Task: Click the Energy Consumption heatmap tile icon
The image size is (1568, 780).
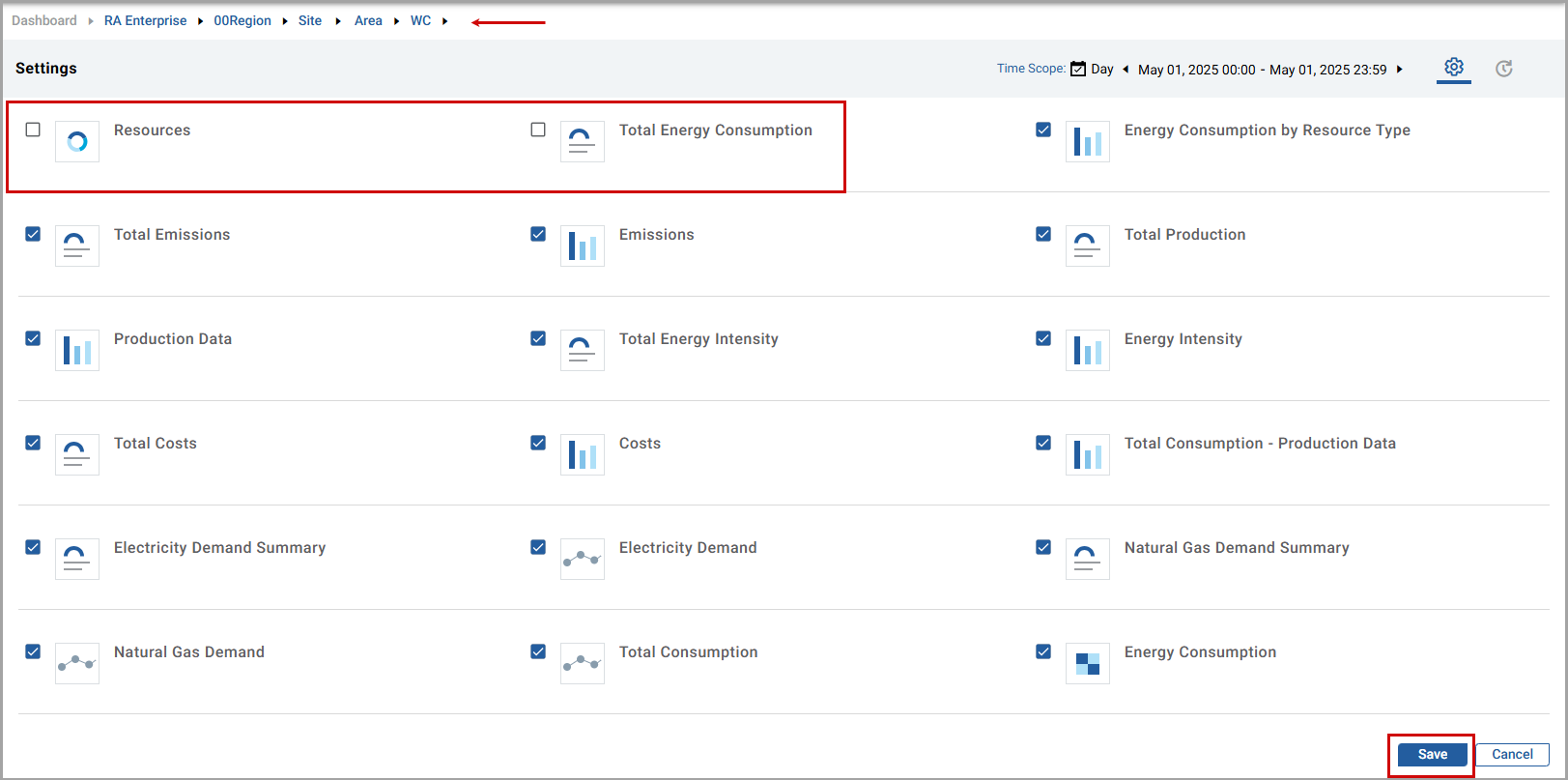Action: click(1087, 664)
